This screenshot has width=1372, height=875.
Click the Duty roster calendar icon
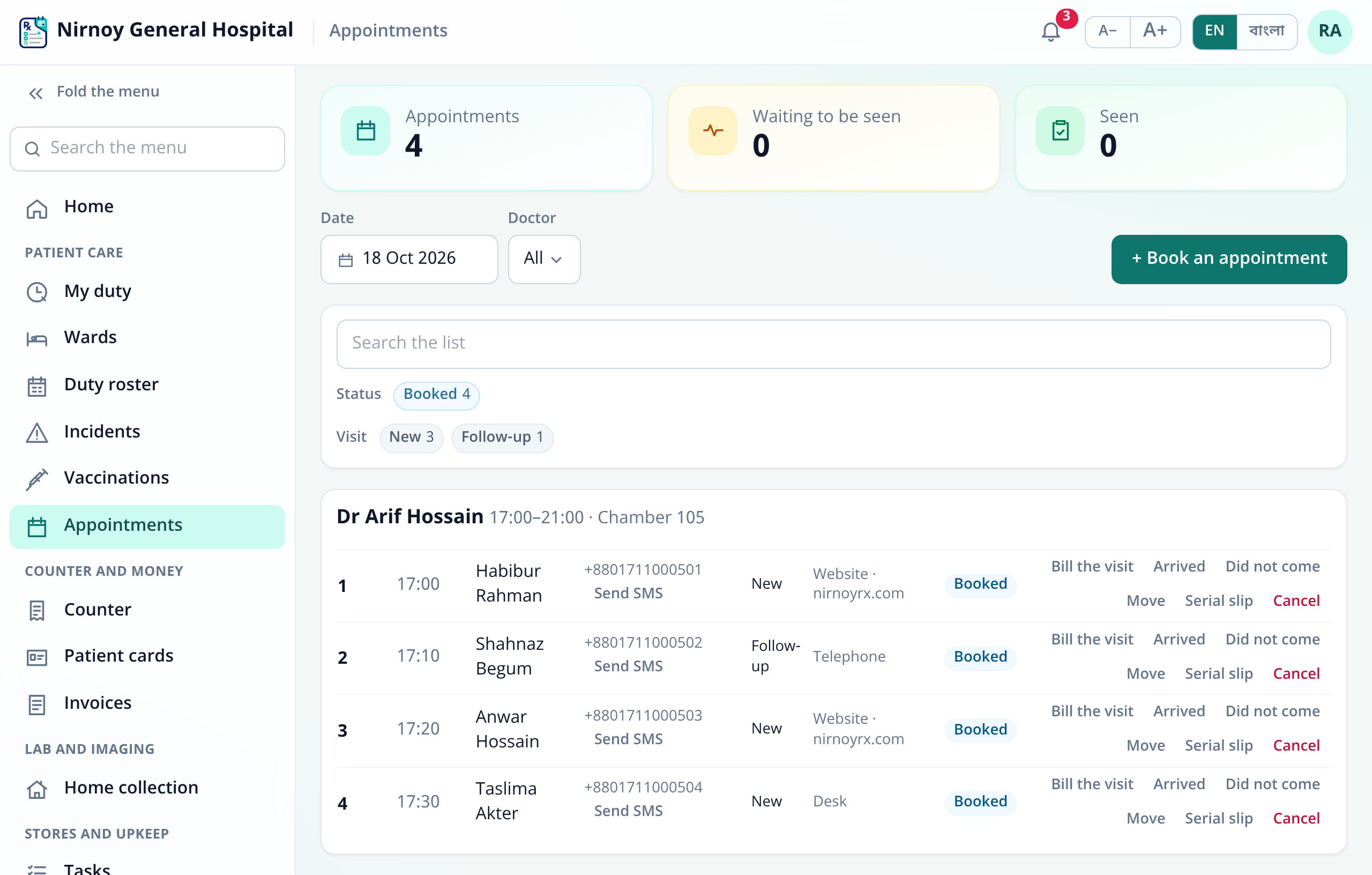[37, 386]
